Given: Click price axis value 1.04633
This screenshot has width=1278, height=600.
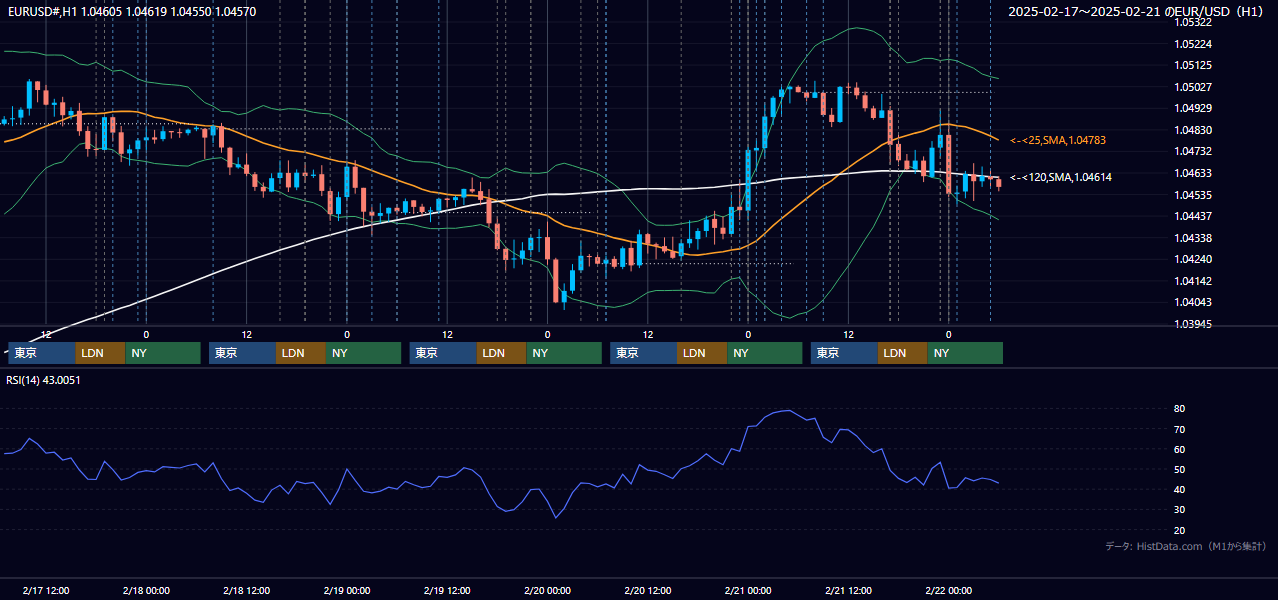Looking at the screenshot, I should [1192, 173].
